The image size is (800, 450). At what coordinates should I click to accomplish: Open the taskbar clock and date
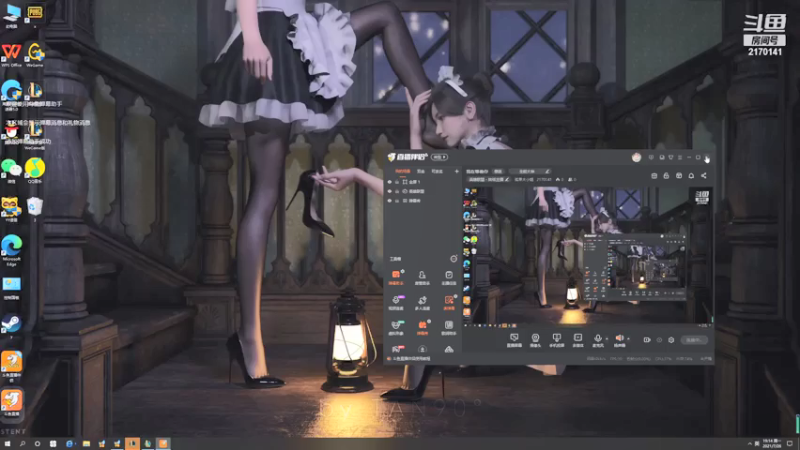tap(771, 443)
